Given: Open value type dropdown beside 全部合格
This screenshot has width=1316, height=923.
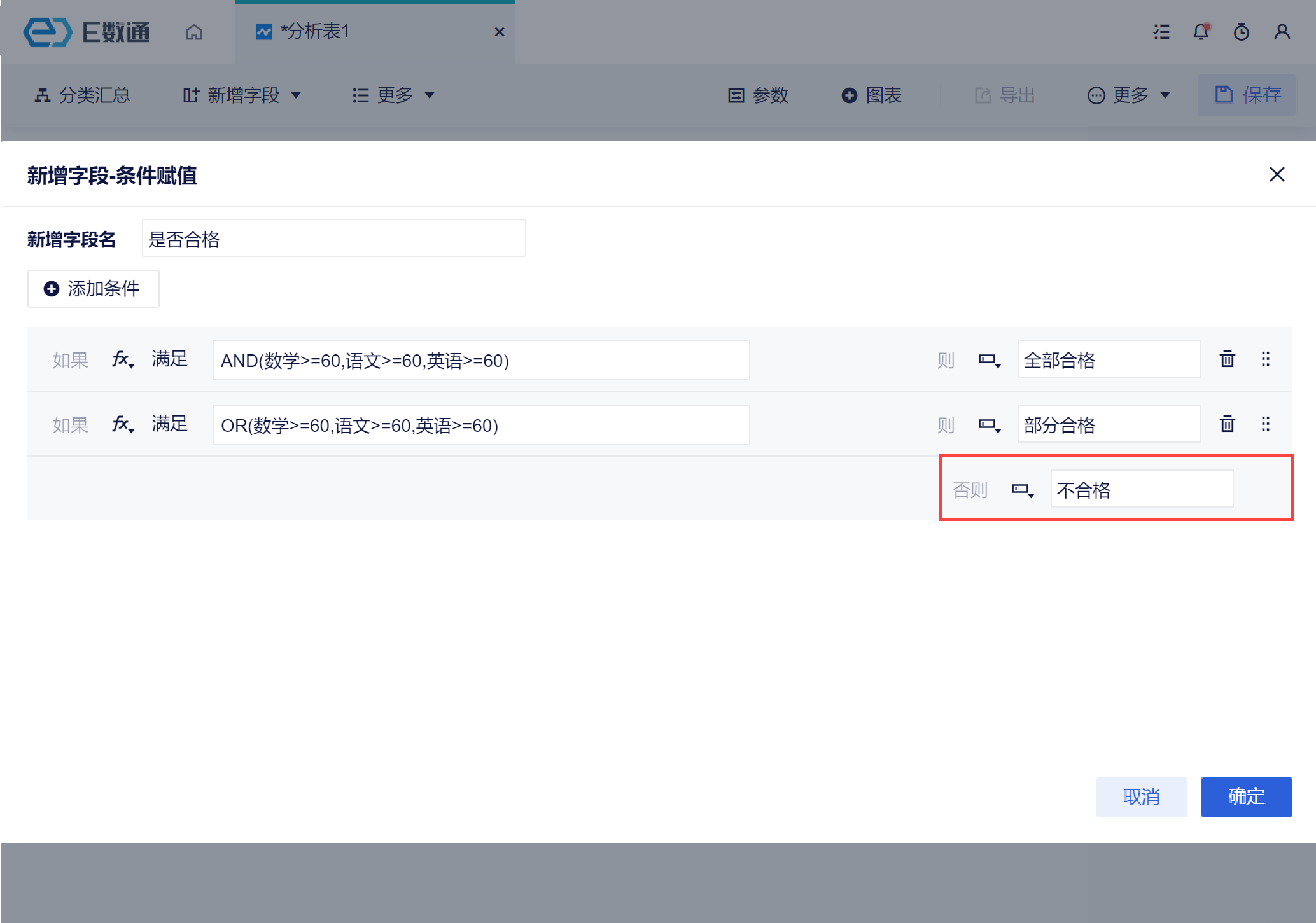Looking at the screenshot, I should [x=990, y=361].
